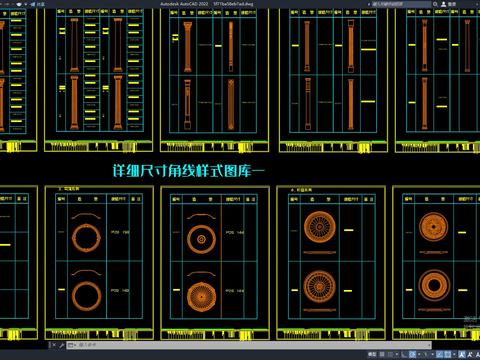Screen dimensions: 480x360
Task: Open the user sign-in account menu
Action: [x=449, y=4]
